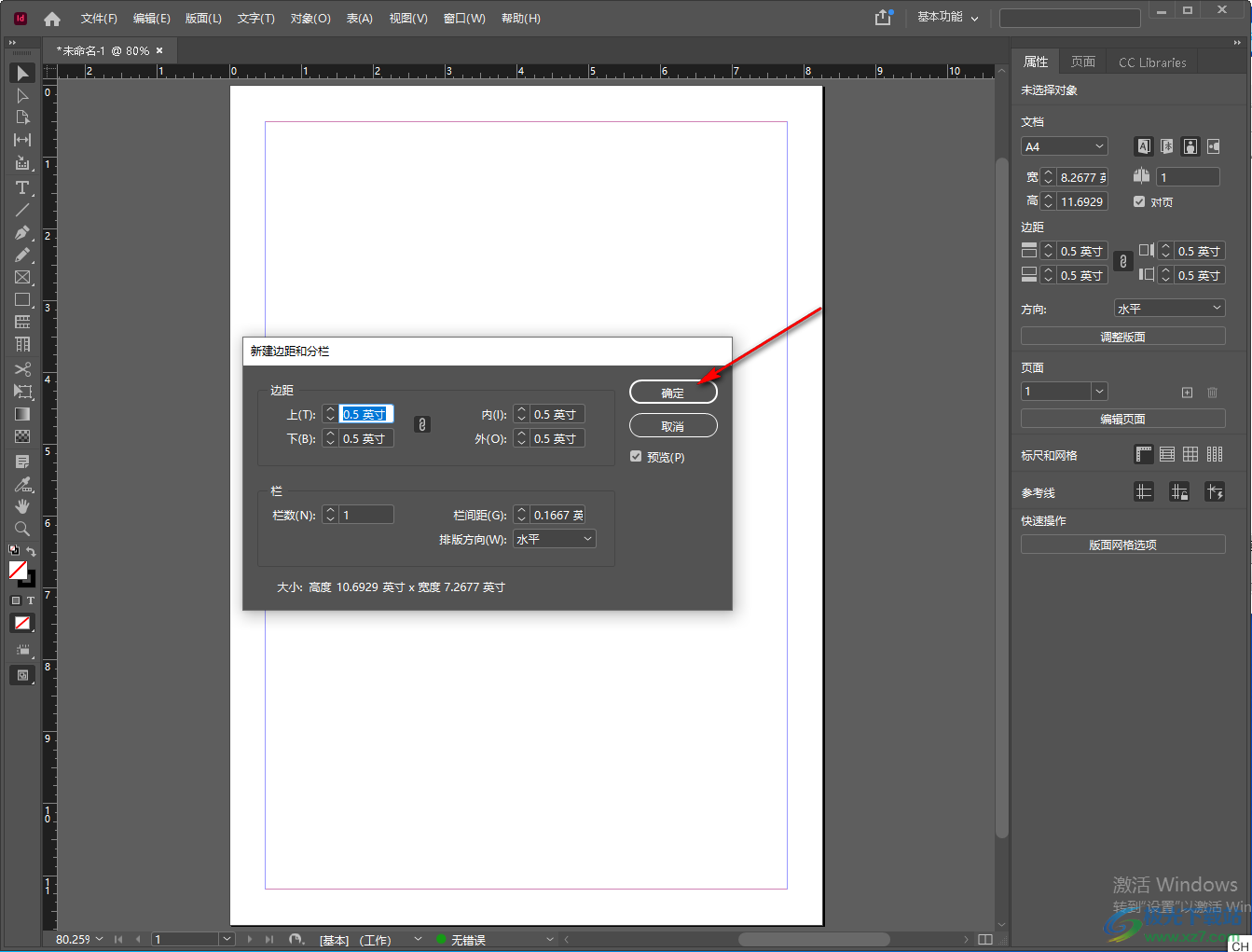Click the create new page icon
The image size is (1252, 952).
tap(1187, 393)
